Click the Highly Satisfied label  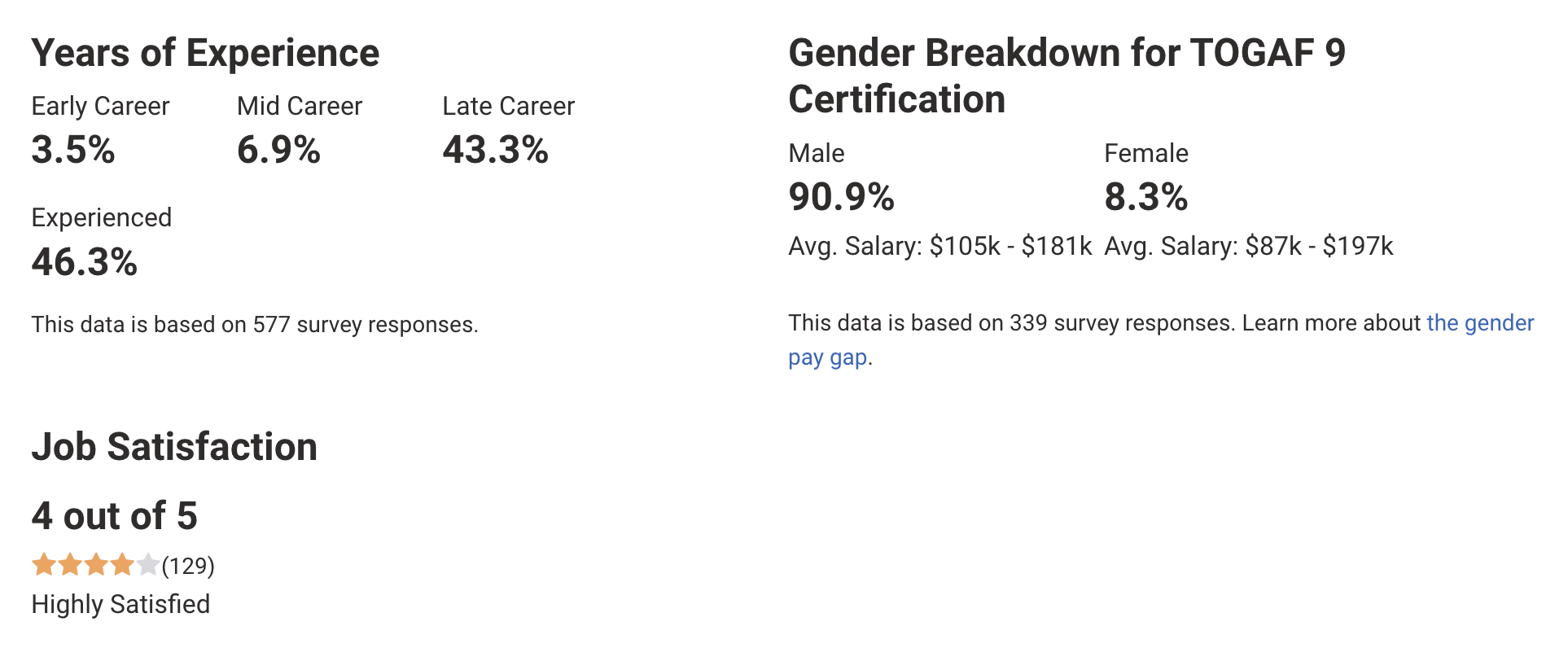click(120, 605)
